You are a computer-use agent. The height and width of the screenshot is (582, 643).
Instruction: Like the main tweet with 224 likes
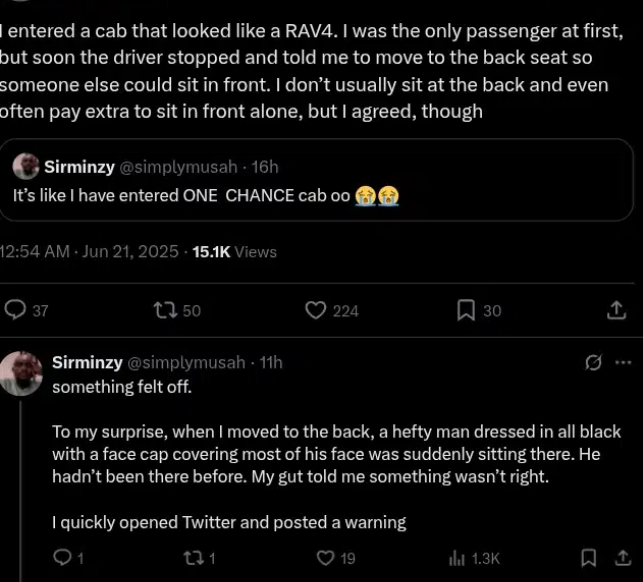point(316,311)
